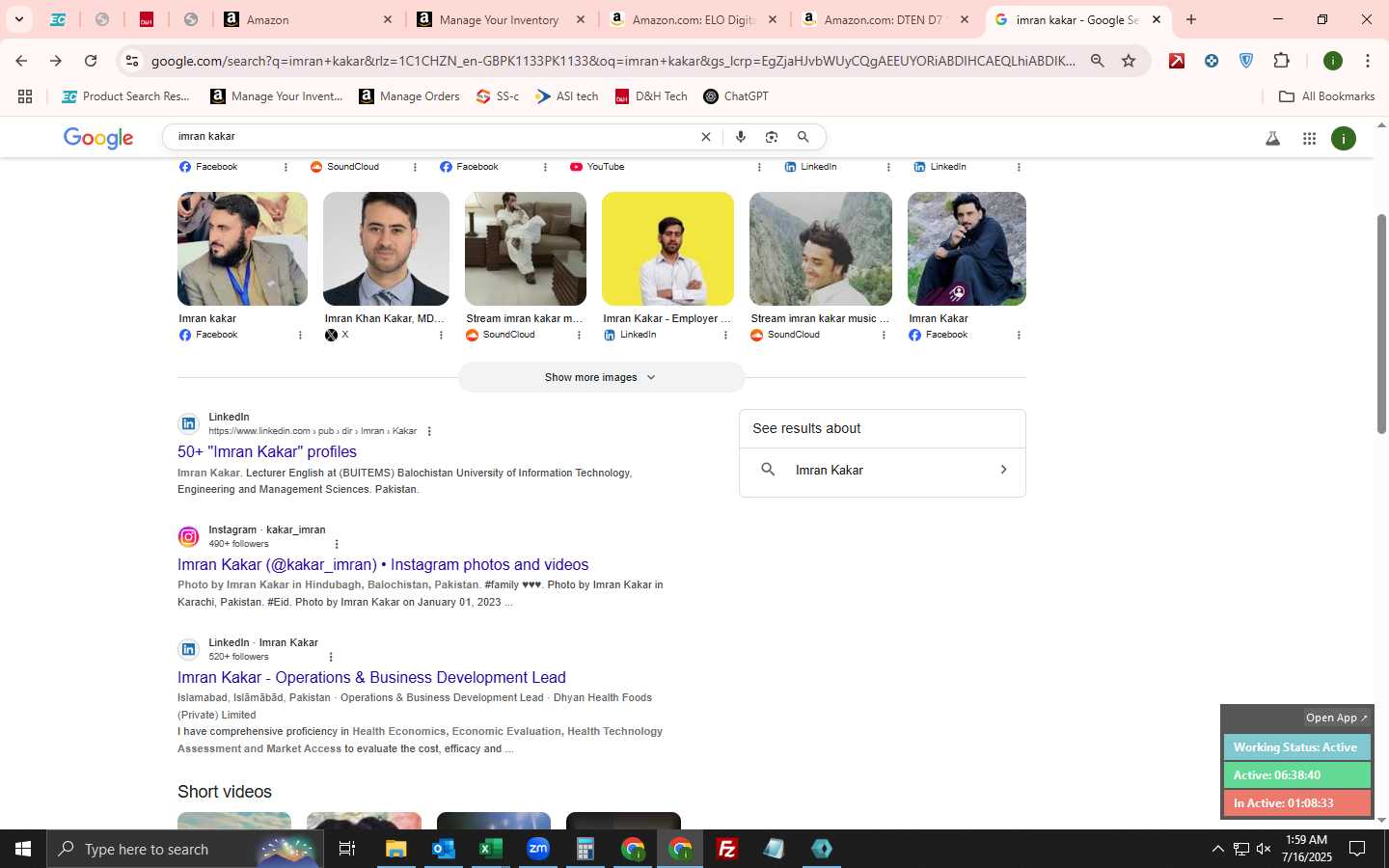Screen dimensions: 1389x868
Task: Open Task View on the taskbar
Action: click(x=347, y=849)
